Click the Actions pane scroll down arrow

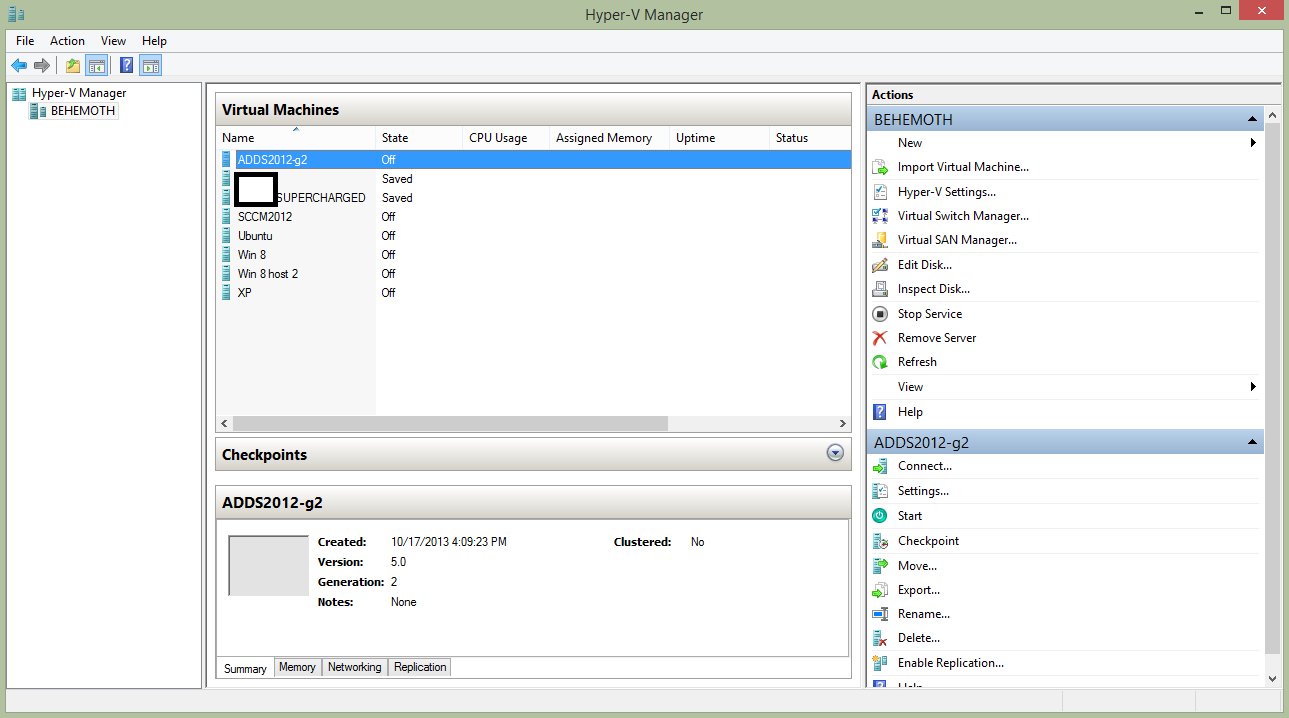(x=1272, y=678)
